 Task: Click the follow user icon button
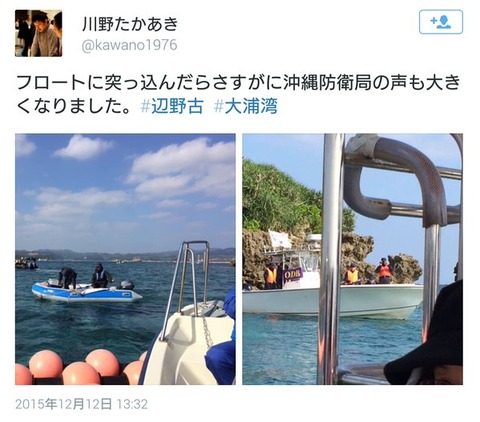(441, 22)
